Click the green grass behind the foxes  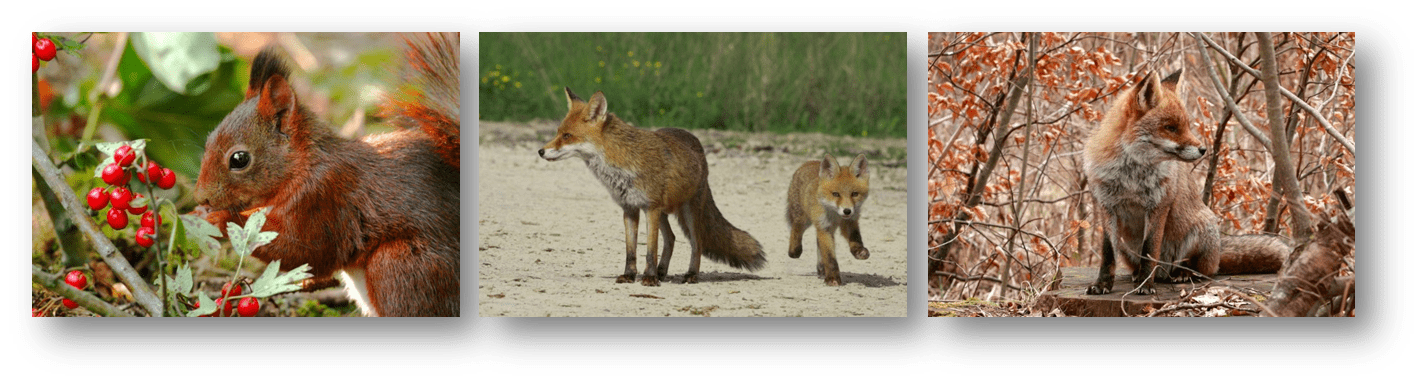693,77
